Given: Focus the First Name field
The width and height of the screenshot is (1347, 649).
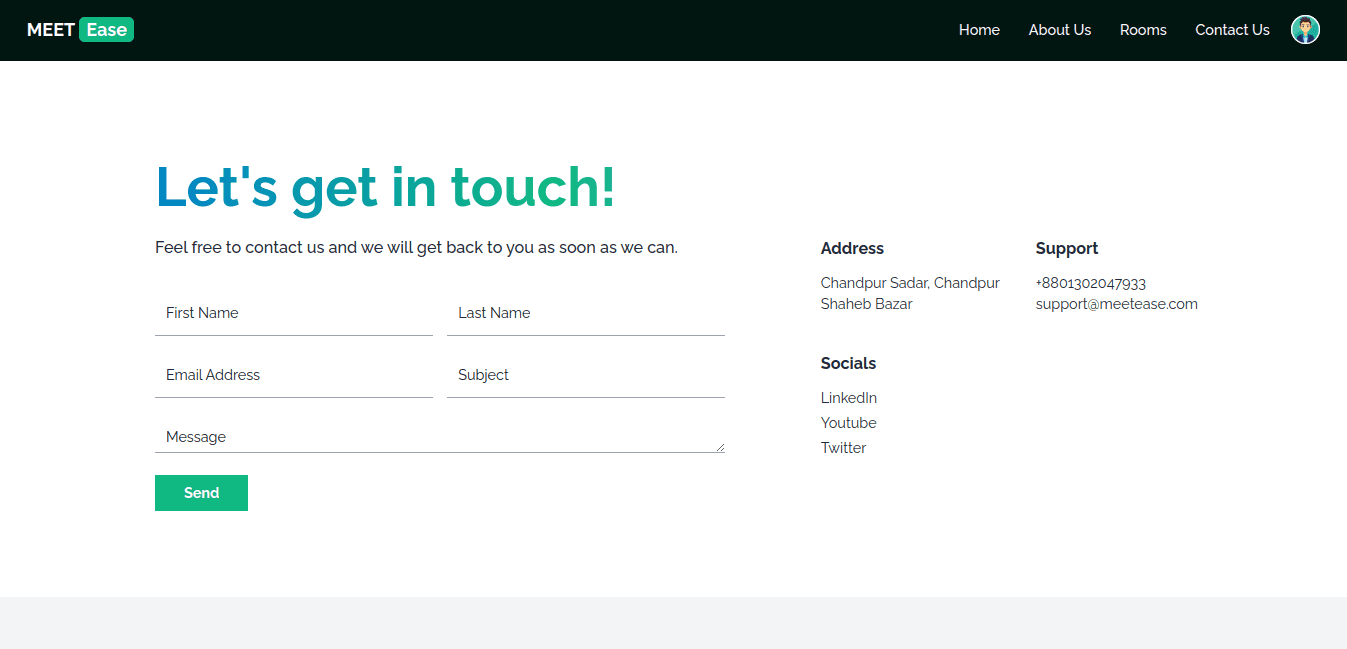Looking at the screenshot, I should pos(294,314).
